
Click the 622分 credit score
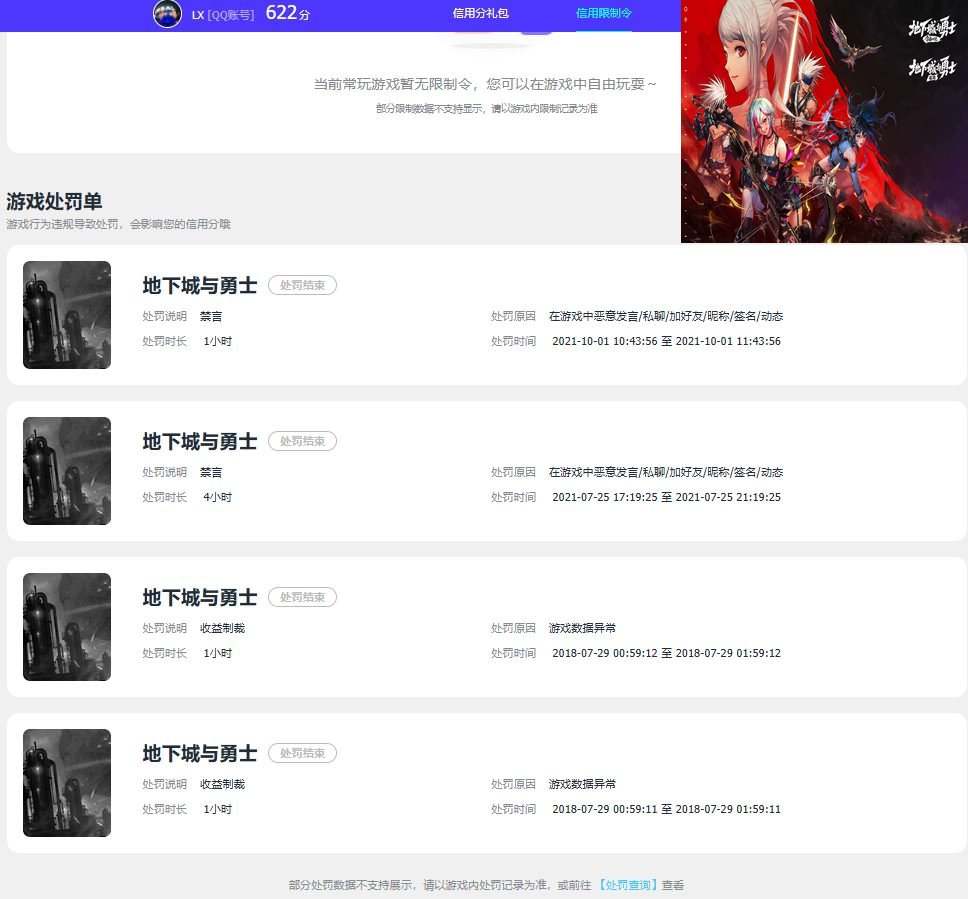coord(287,12)
